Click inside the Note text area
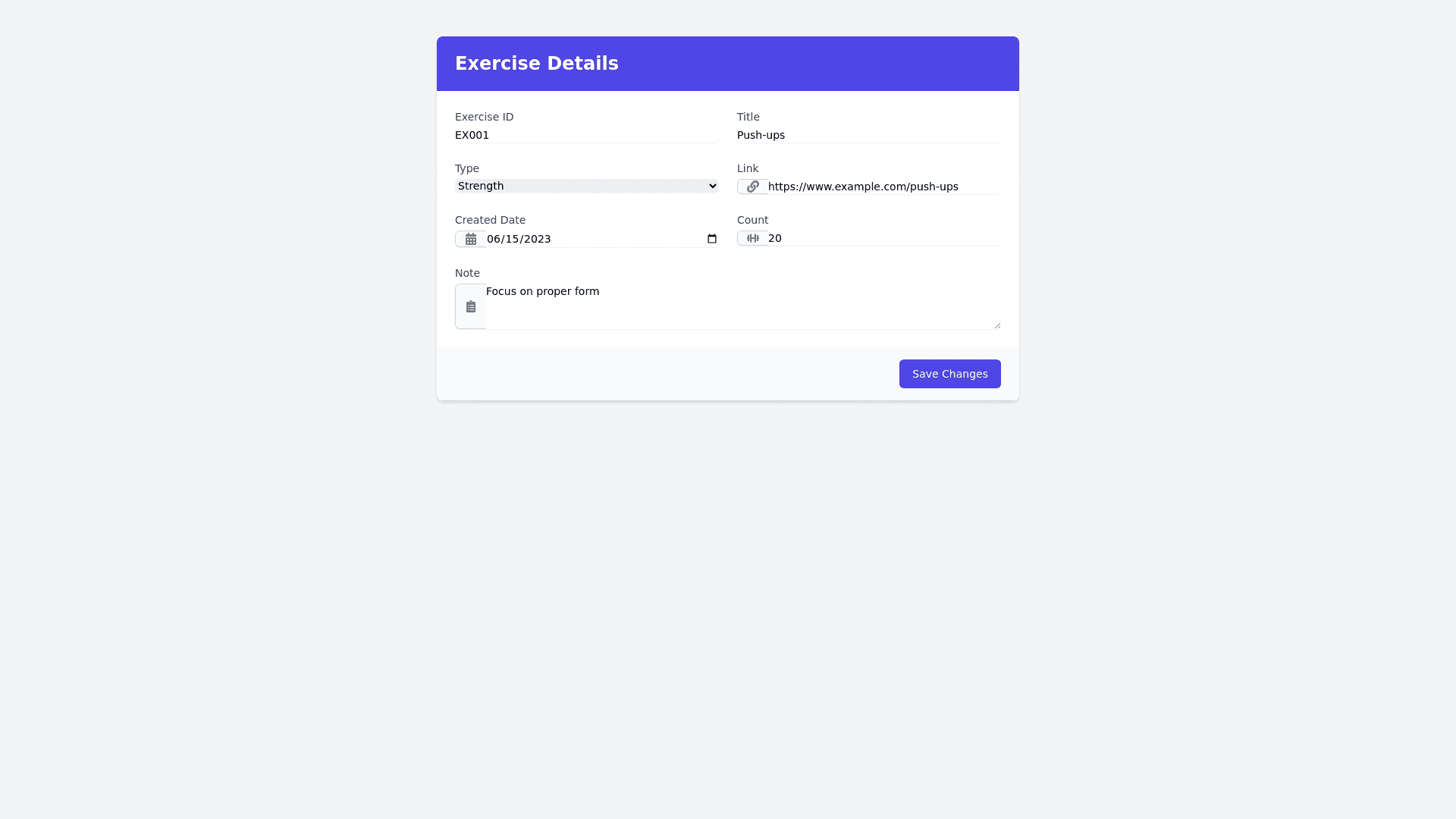Image resolution: width=1456 pixels, height=819 pixels. pyautogui.click(x=743, y=306)
